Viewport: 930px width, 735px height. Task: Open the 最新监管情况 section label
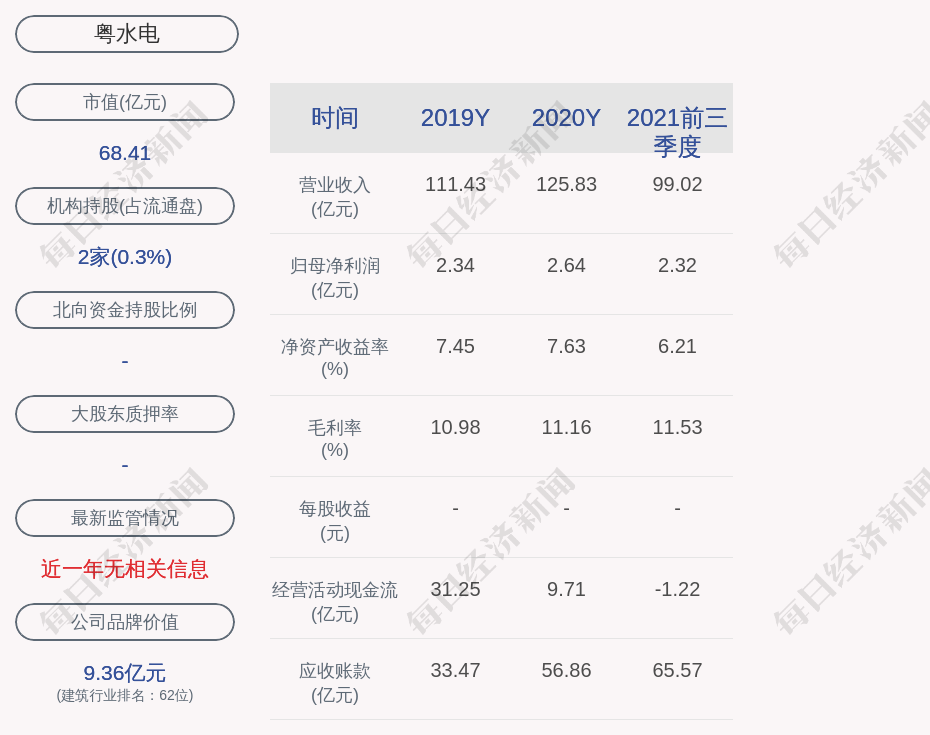click(125, 518)
